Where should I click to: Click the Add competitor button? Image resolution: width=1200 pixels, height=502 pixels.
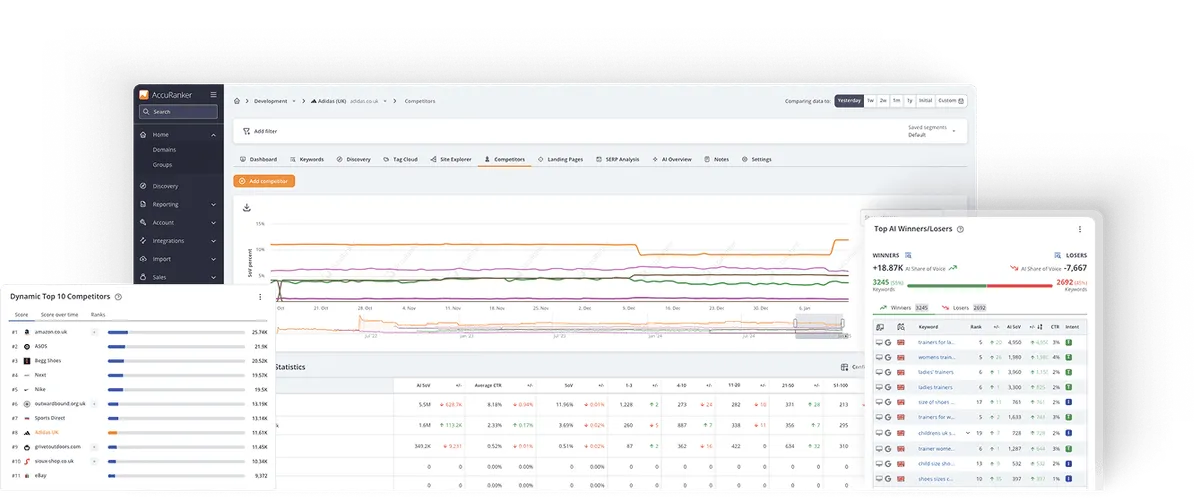coord(264,181)
